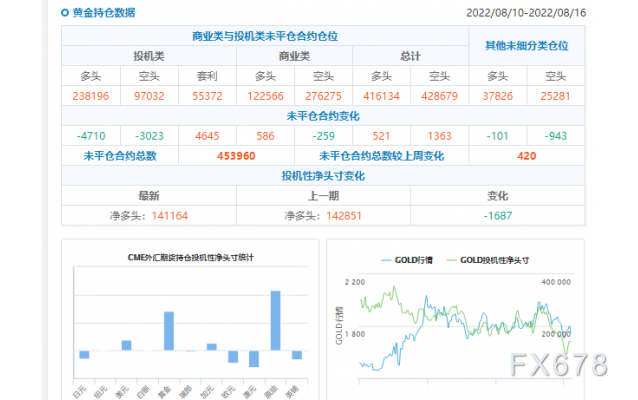Click the 未平仓合约总数 label
638x400 pixels.
tap(120, 156)
